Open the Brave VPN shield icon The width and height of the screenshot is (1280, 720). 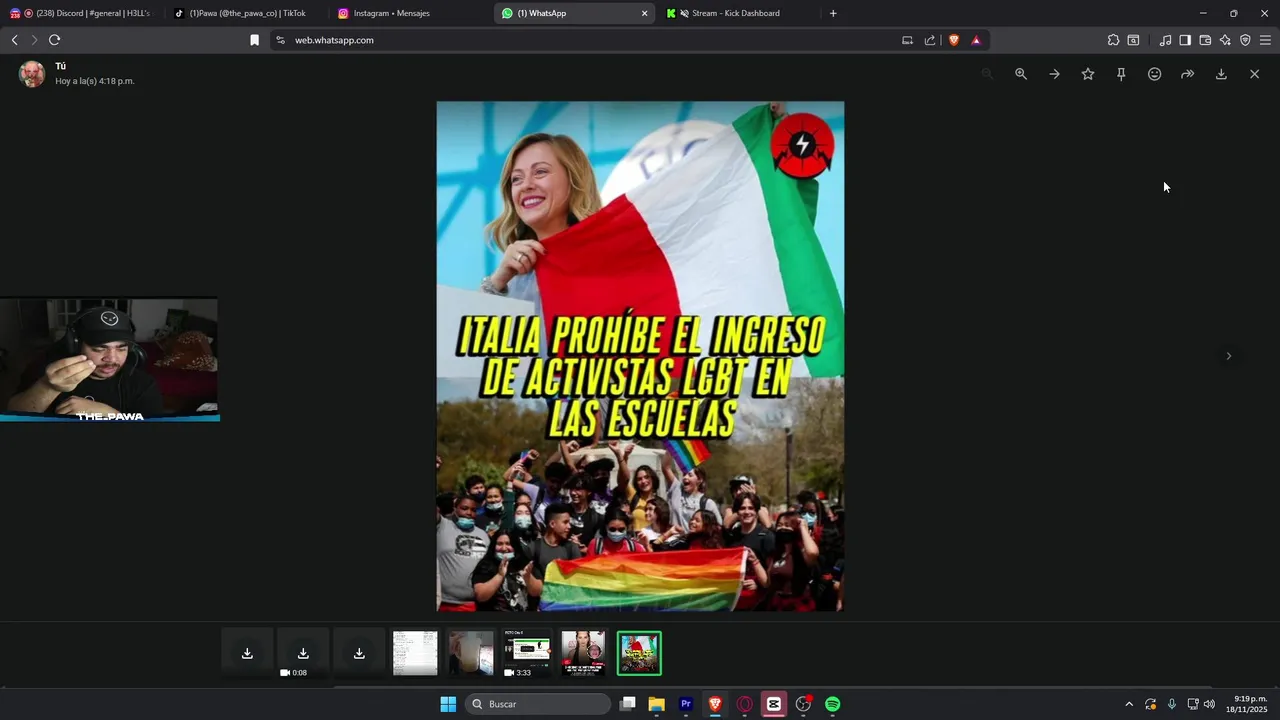(x=1245, y=40)
